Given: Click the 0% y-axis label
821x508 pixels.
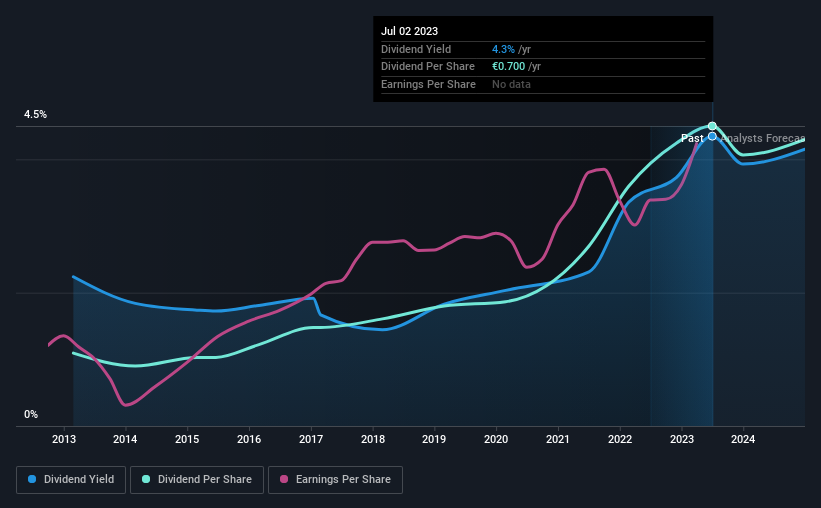Looking at the screenshot, I should coord(31,414).
